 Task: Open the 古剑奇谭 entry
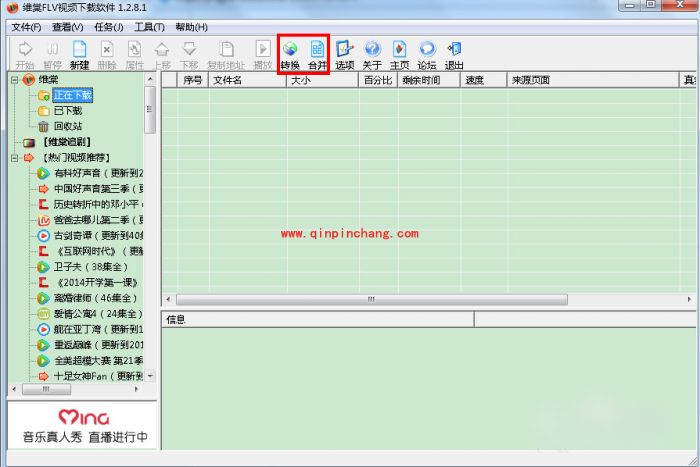point(98,236)
